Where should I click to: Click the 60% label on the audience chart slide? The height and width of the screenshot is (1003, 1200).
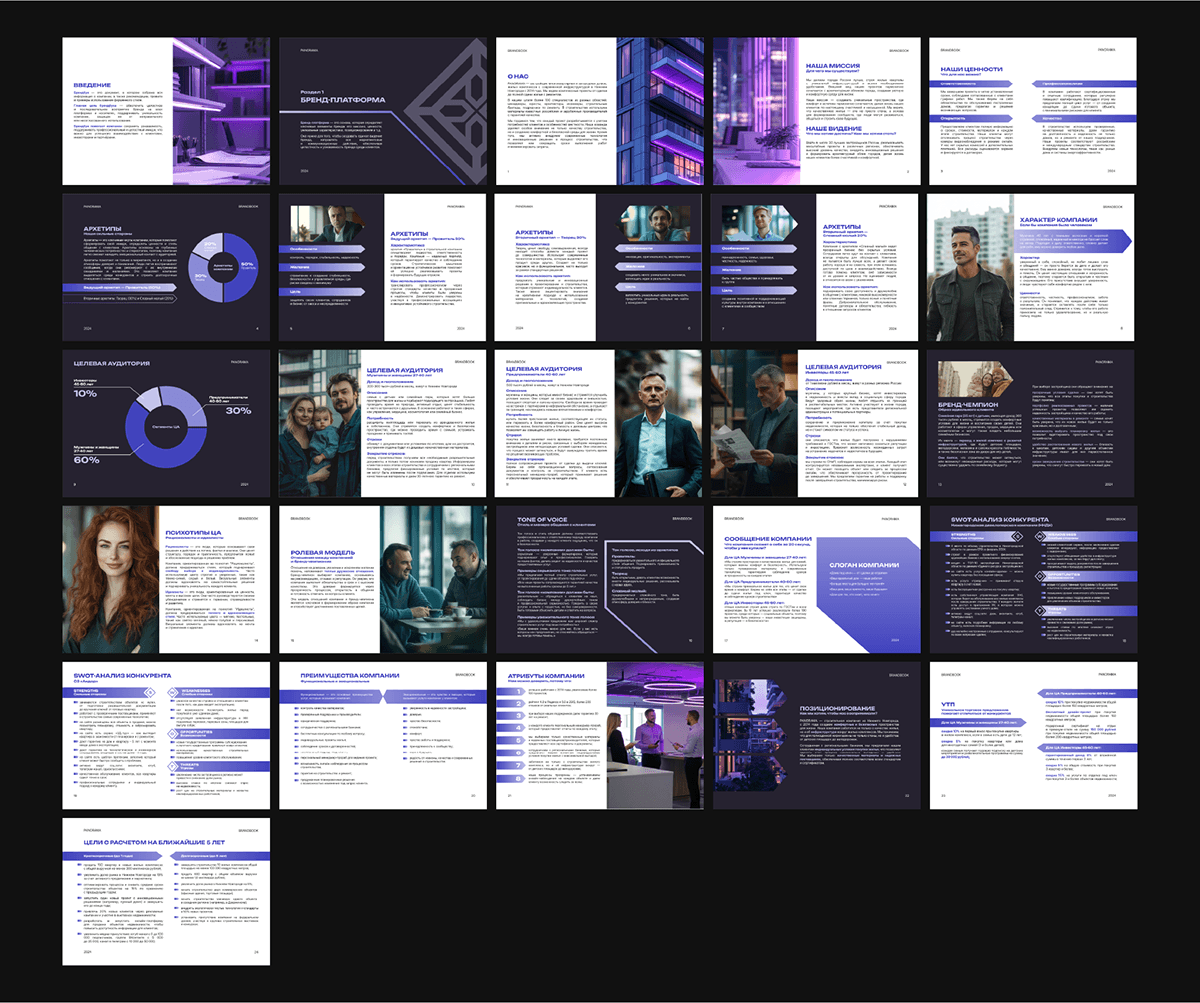(86, 460)
